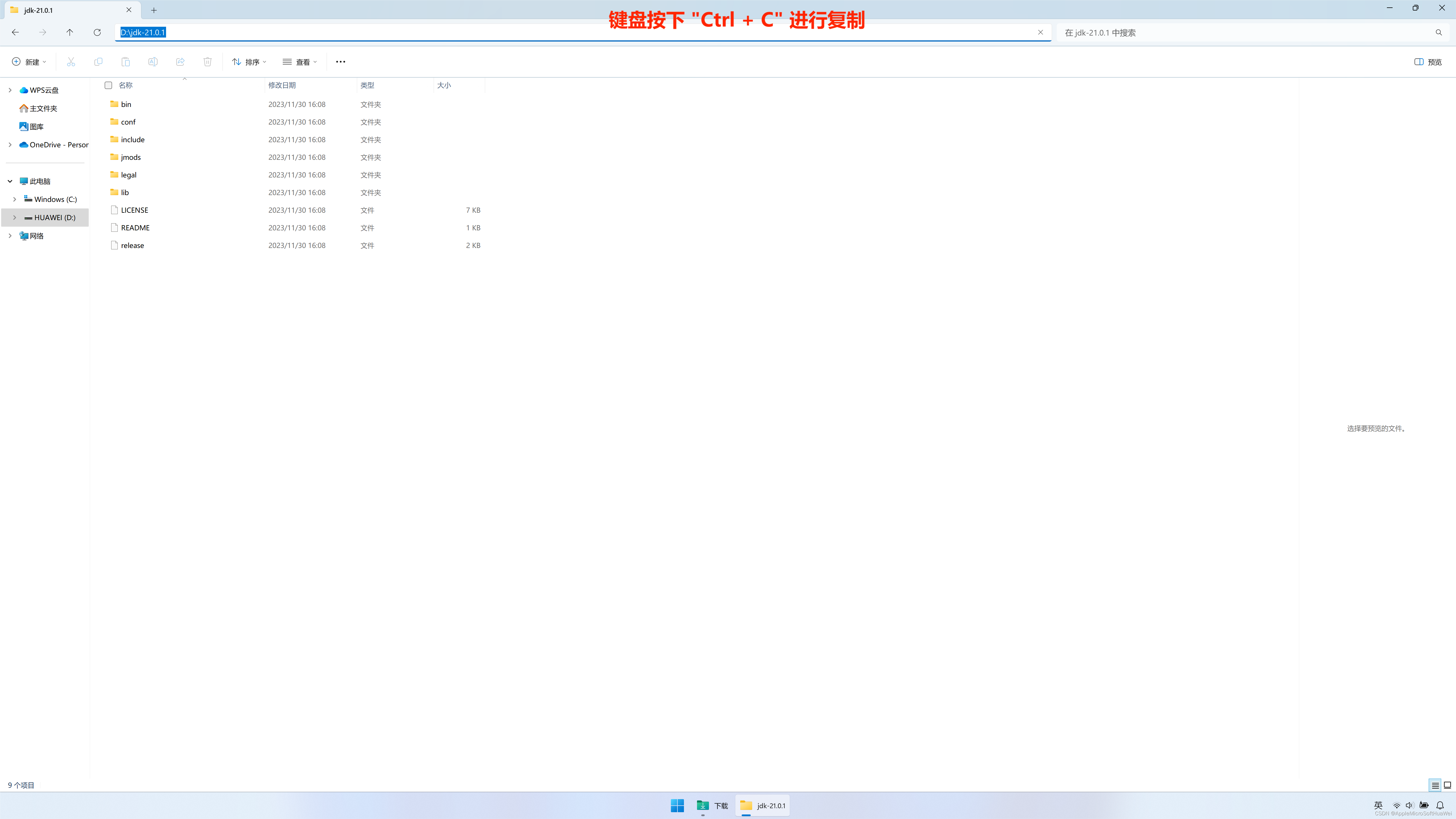Clear the address bar with X button
Screen dimensions: 1456x819
click(x=1041, y=32)
